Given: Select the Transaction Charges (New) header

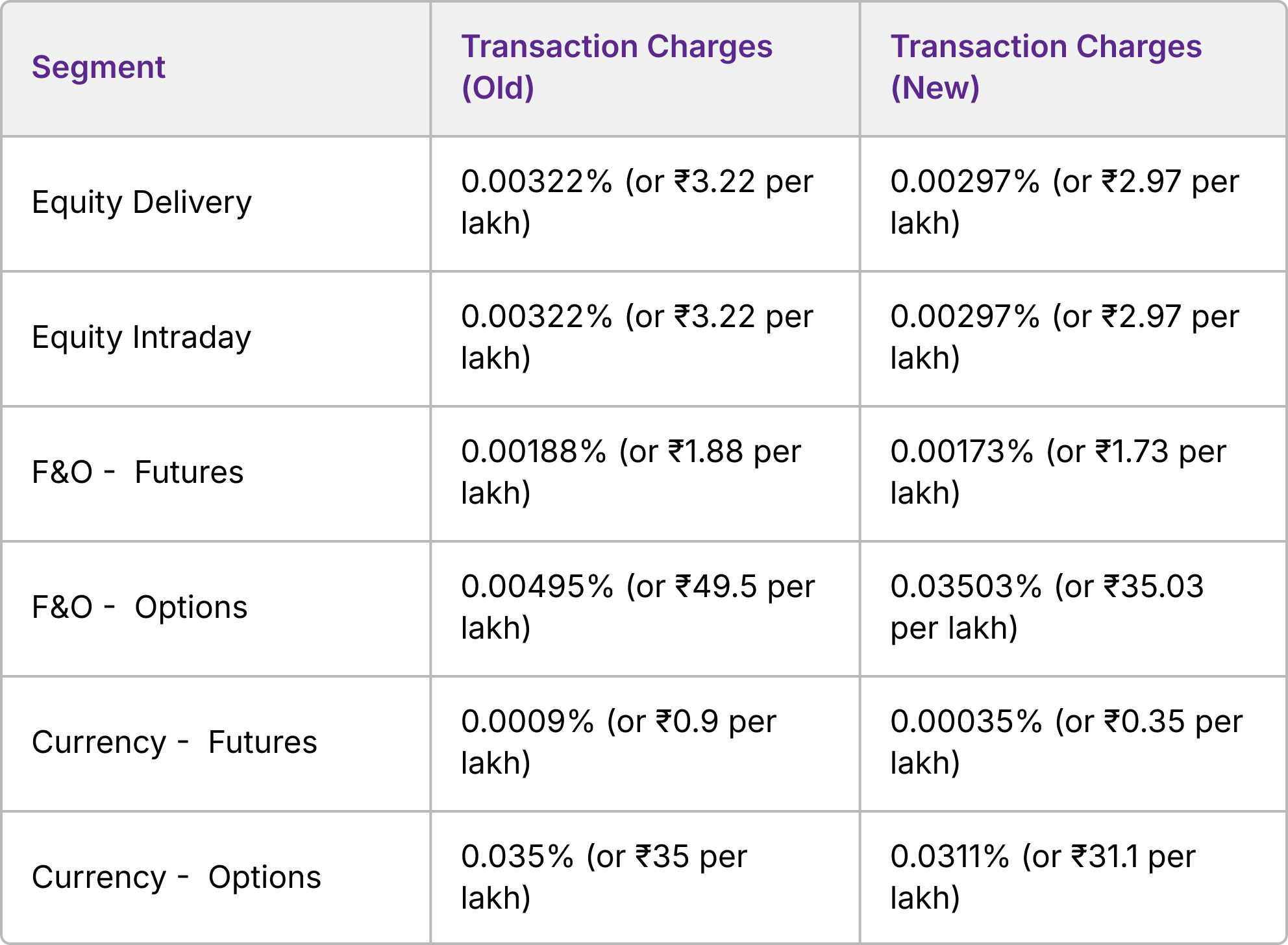Looking at the screenshot, I should (x=1045, y=67).
